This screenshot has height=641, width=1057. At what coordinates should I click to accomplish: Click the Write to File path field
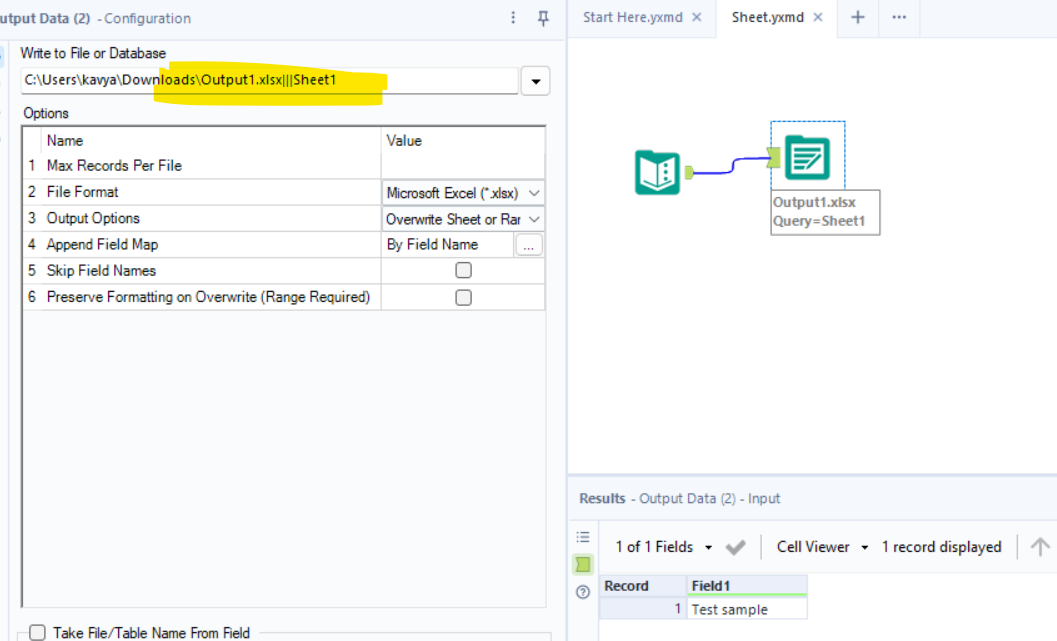tap(268, 80)
